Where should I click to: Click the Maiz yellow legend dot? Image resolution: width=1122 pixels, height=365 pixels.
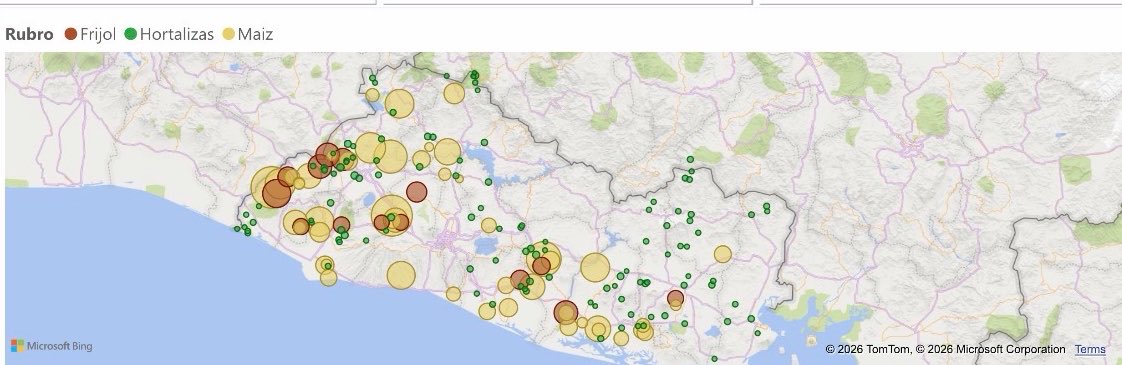pyautogui.click(x=229, y=34)
